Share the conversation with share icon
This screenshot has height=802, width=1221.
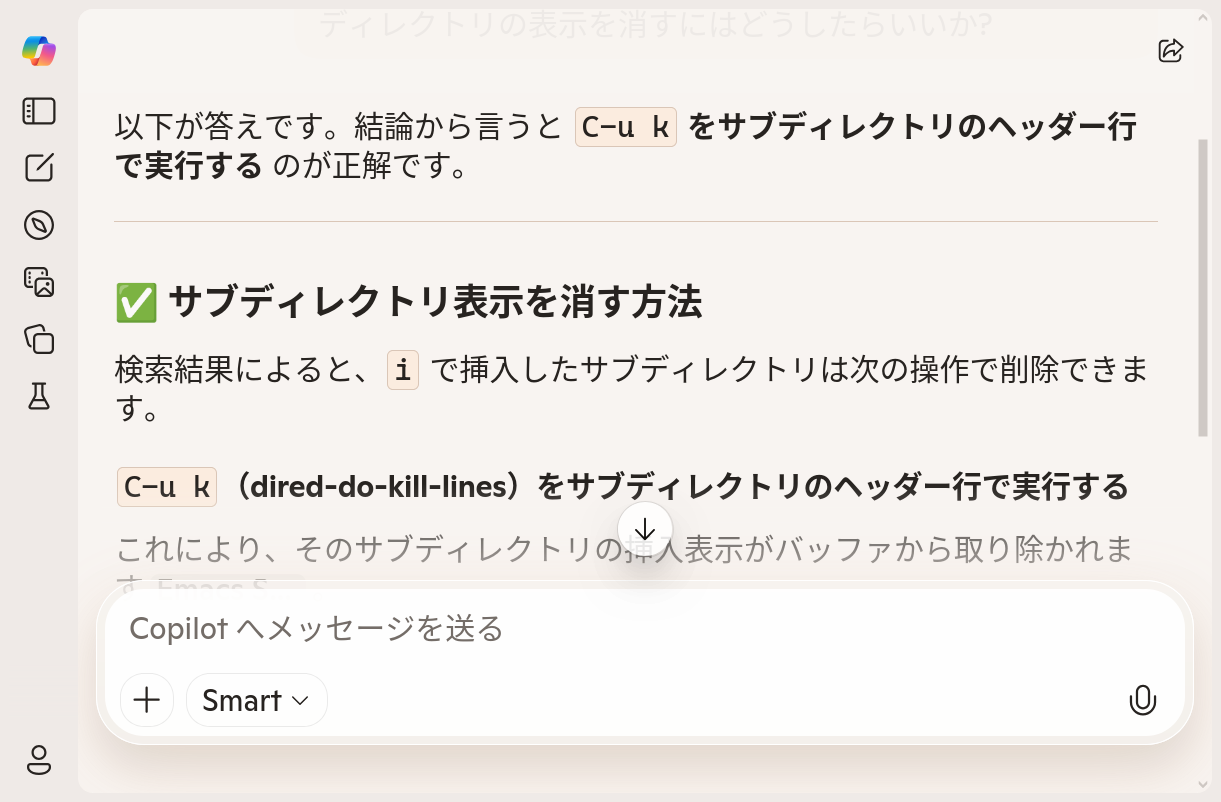(x=1171, y=50)
